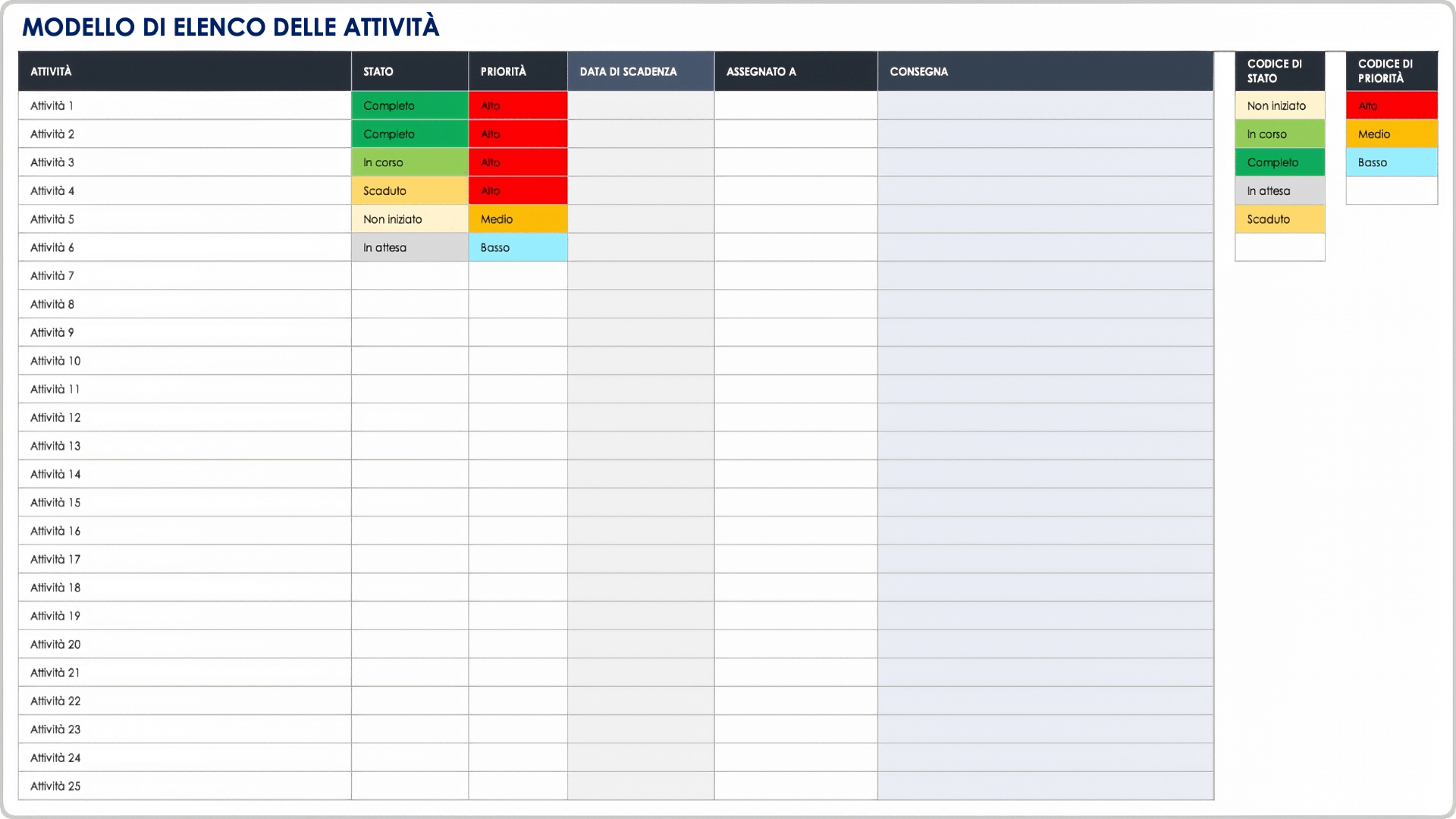Click Alto in the priority legend
The image size is (1456, 819).
pos(1392,105)
